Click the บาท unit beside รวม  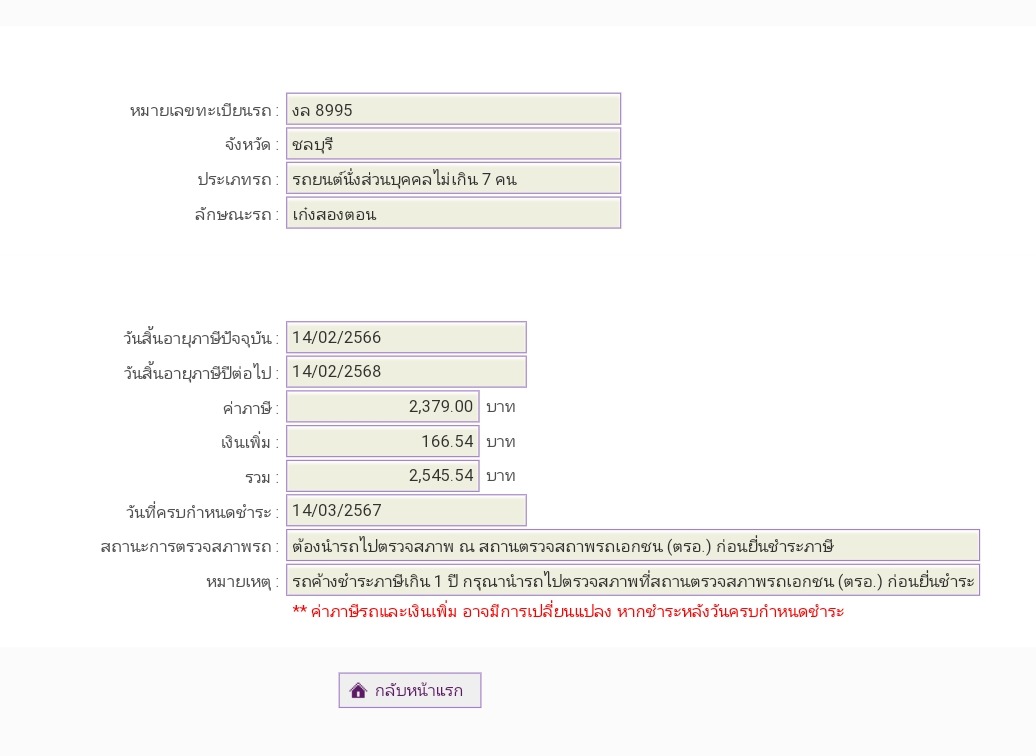point(501,476)
